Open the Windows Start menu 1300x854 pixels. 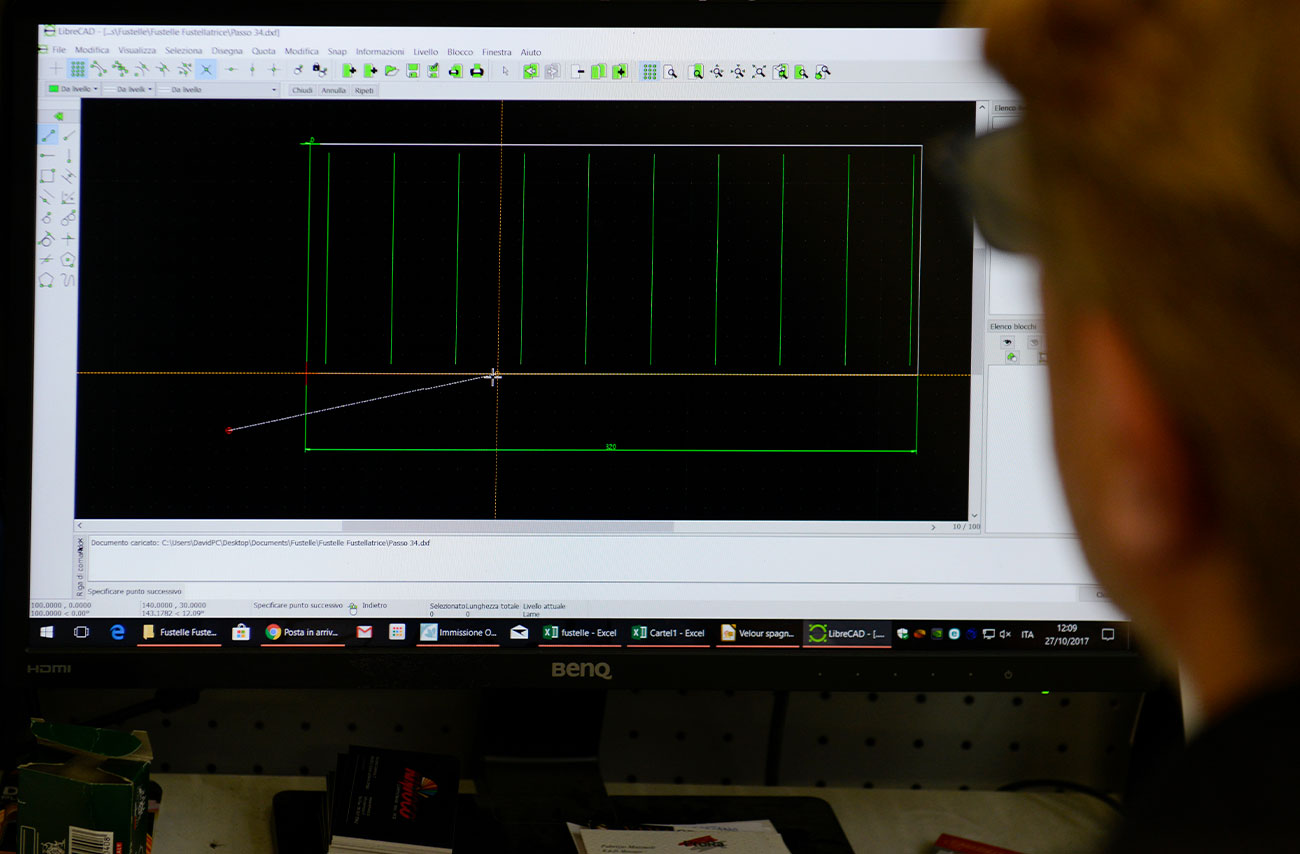coord(46,633)
